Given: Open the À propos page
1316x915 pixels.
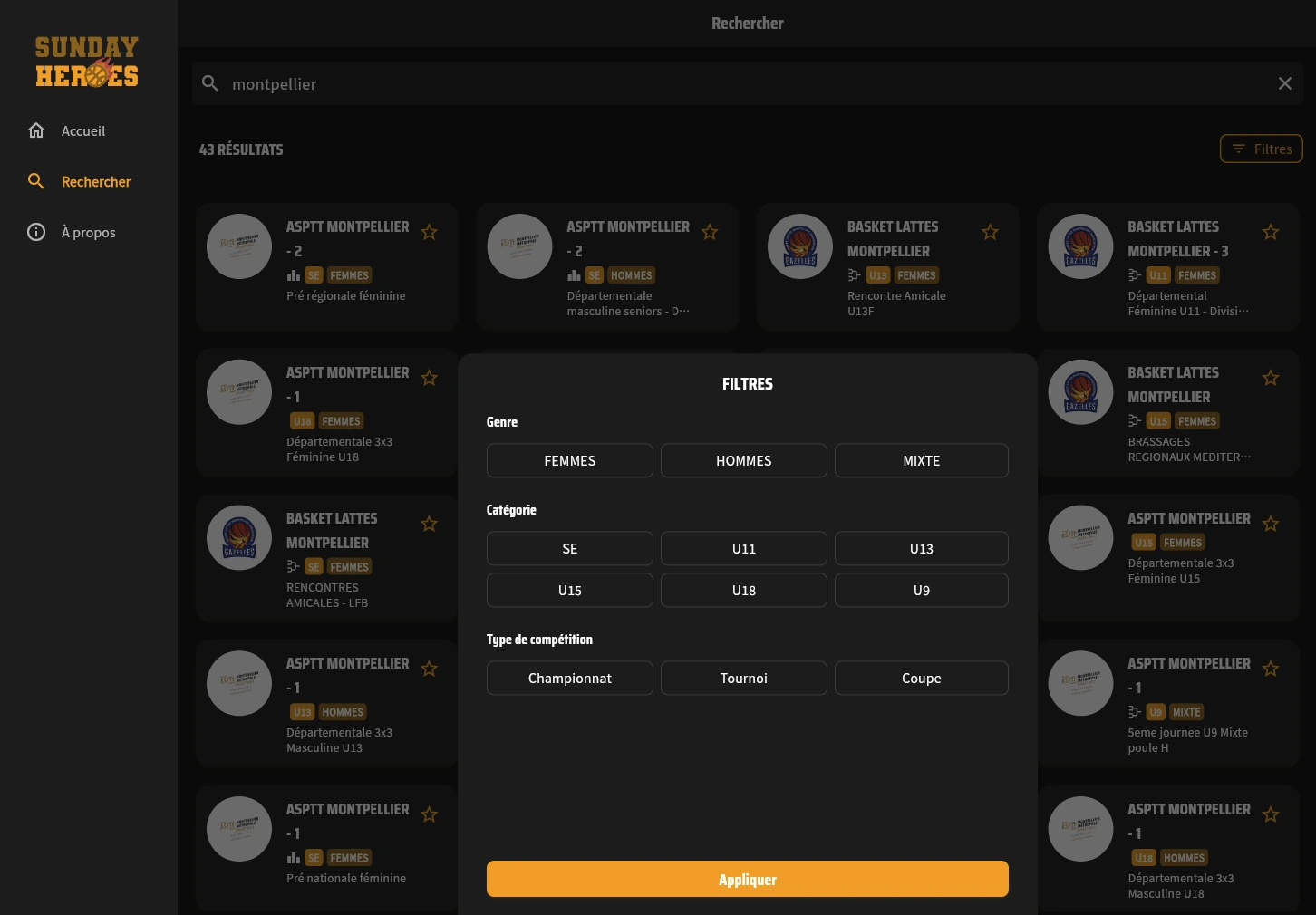Looking at the screenshot, I should 88,233.
